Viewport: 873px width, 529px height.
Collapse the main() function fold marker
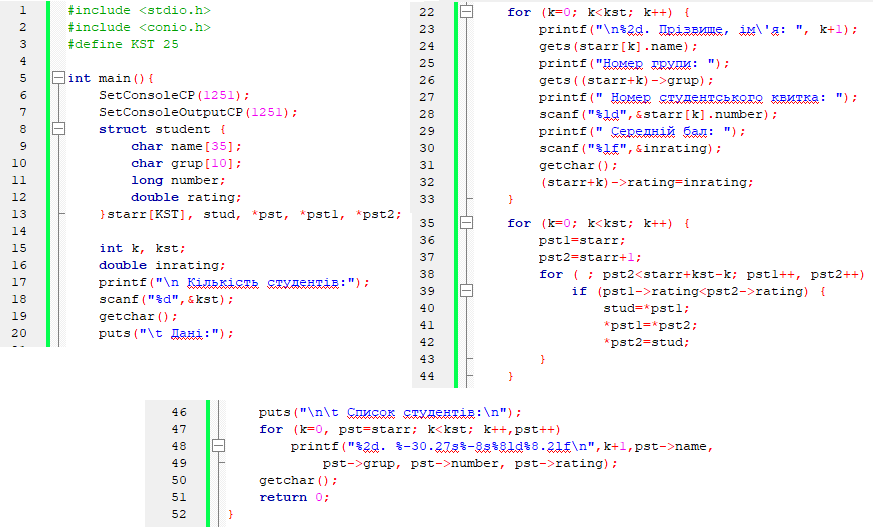58,78
